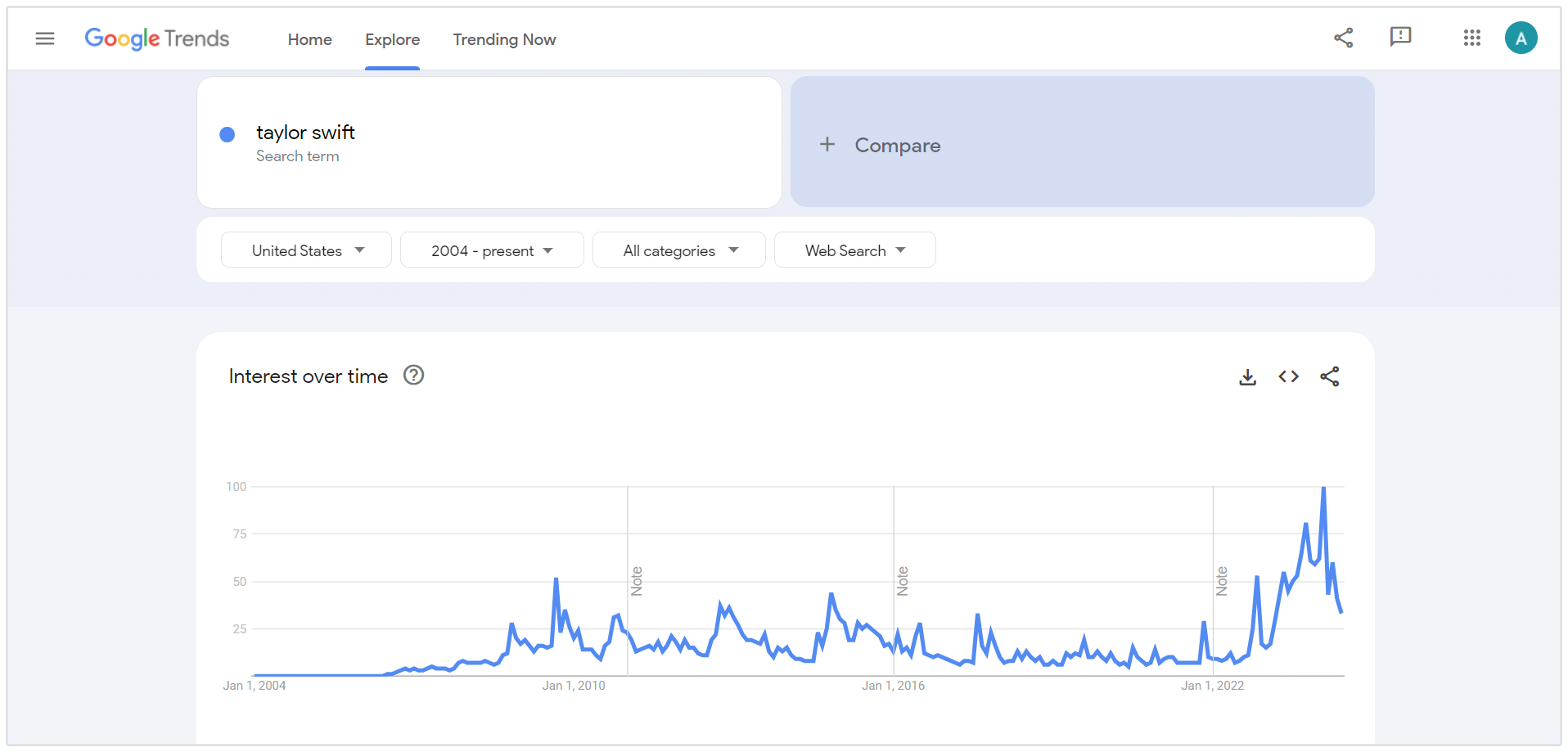
Task: Expand the All categories dropdown
Action: click(x=679, y=250)
